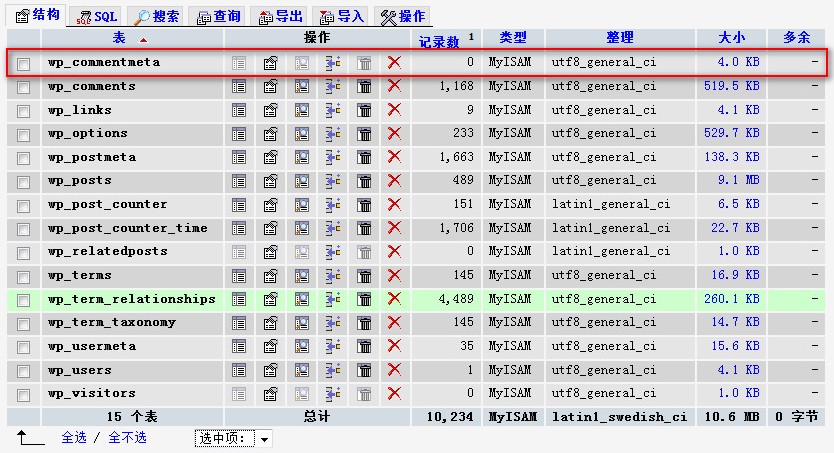This screenshot has height=453, width=834.
Task: Drop the wp_commentmeta table
Action: click(x=394, y=63)
